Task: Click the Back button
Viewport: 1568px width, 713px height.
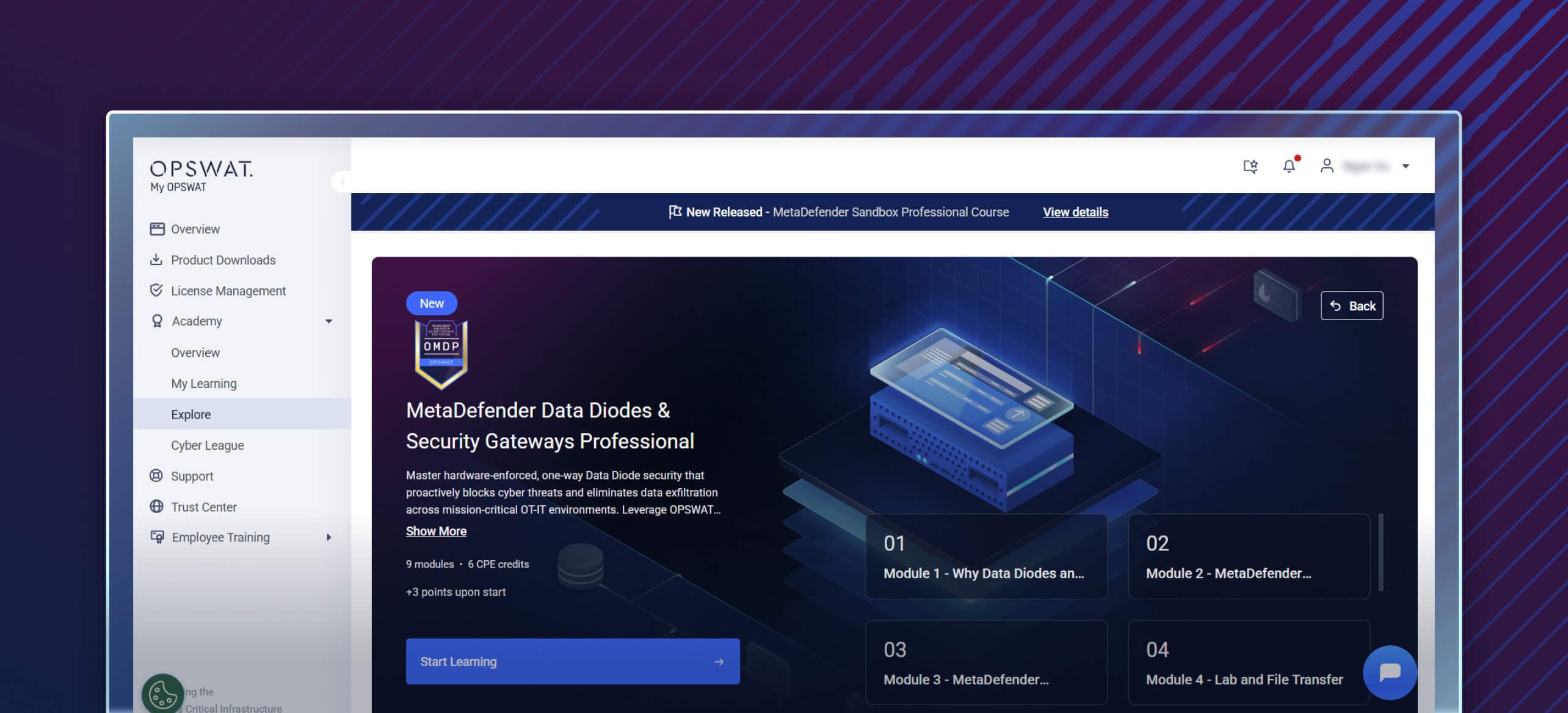Action: (x=1352, y=305)
